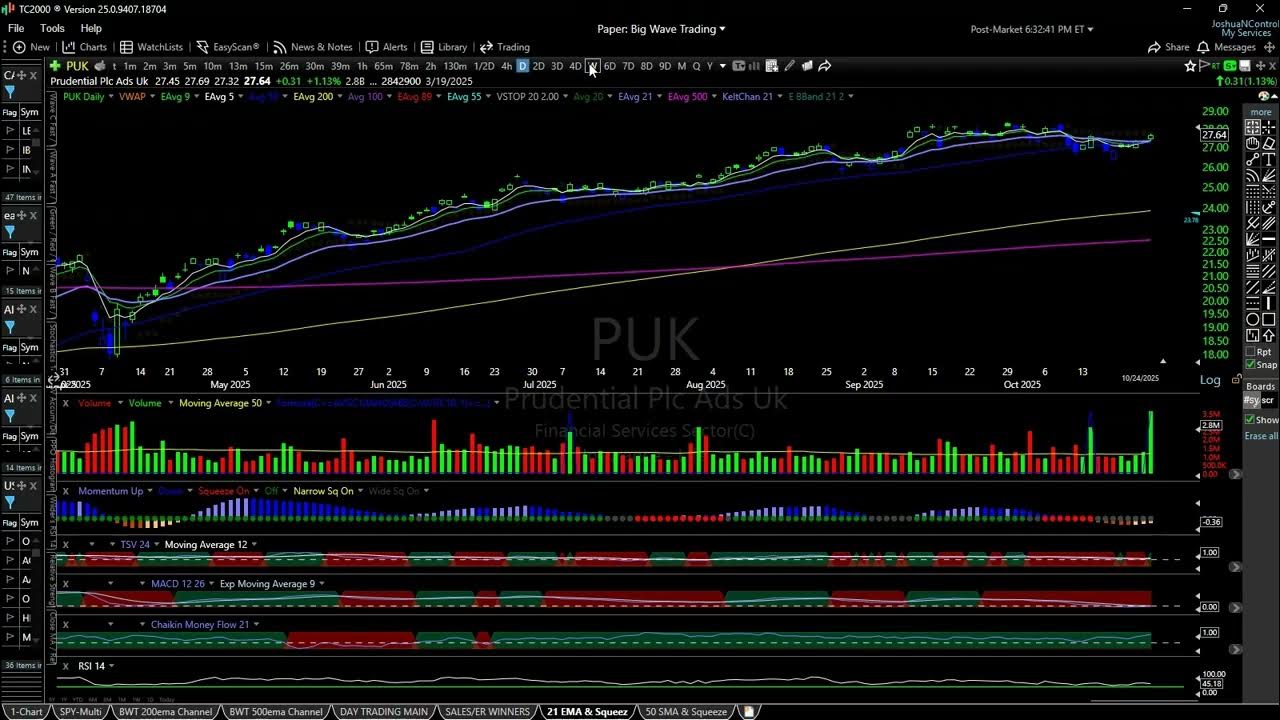1280x720 pixels.
Task: Click the green plus icon beside PUK
Action: pyautogui.click(x=55, y=66)
